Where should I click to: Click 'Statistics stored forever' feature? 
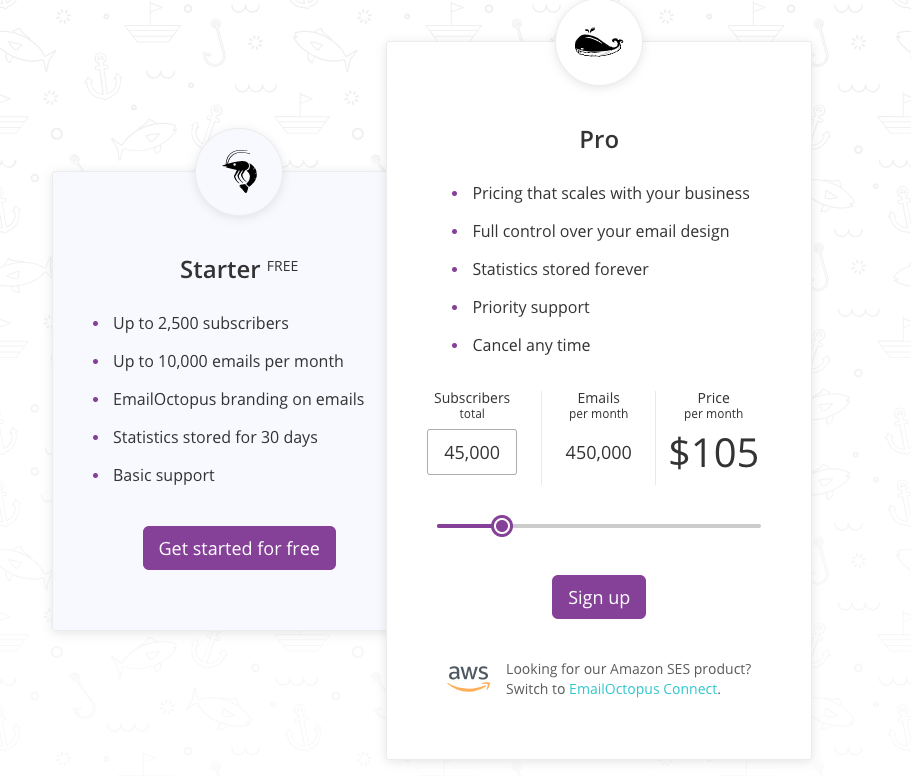tap(560, 269)
